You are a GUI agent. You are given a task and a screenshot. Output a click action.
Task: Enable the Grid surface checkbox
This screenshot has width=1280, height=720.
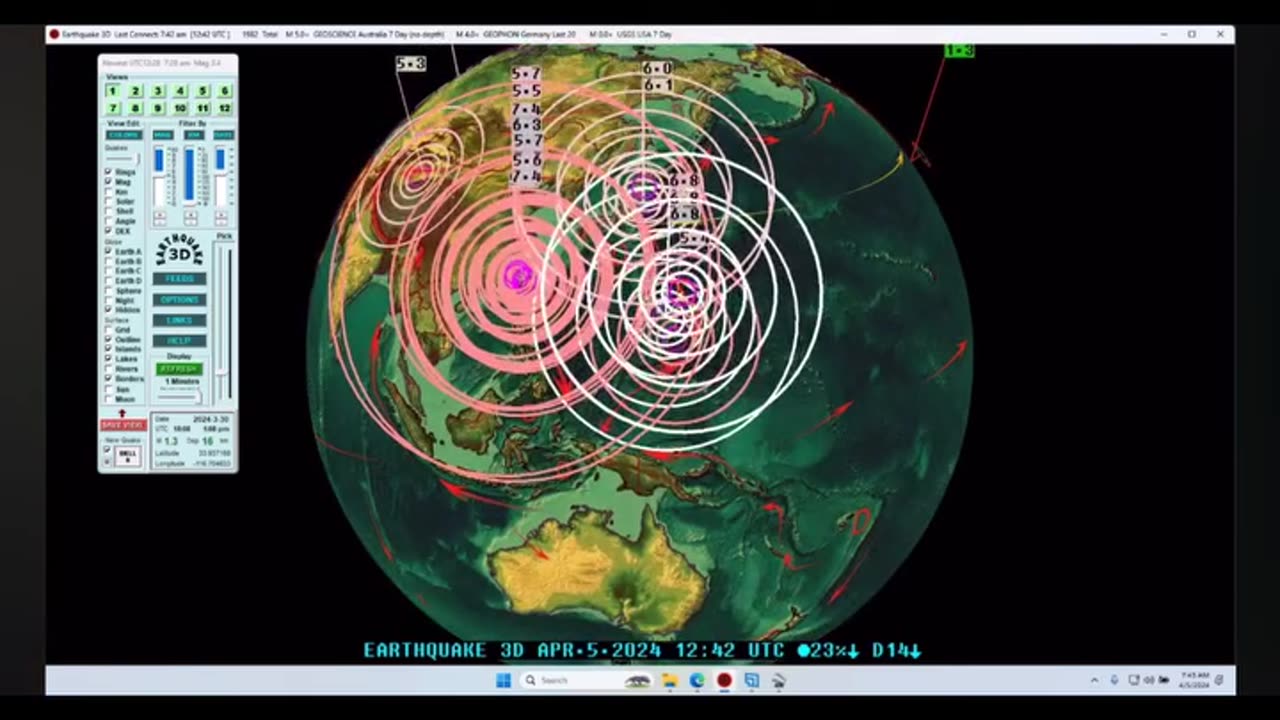coord(109,330)
